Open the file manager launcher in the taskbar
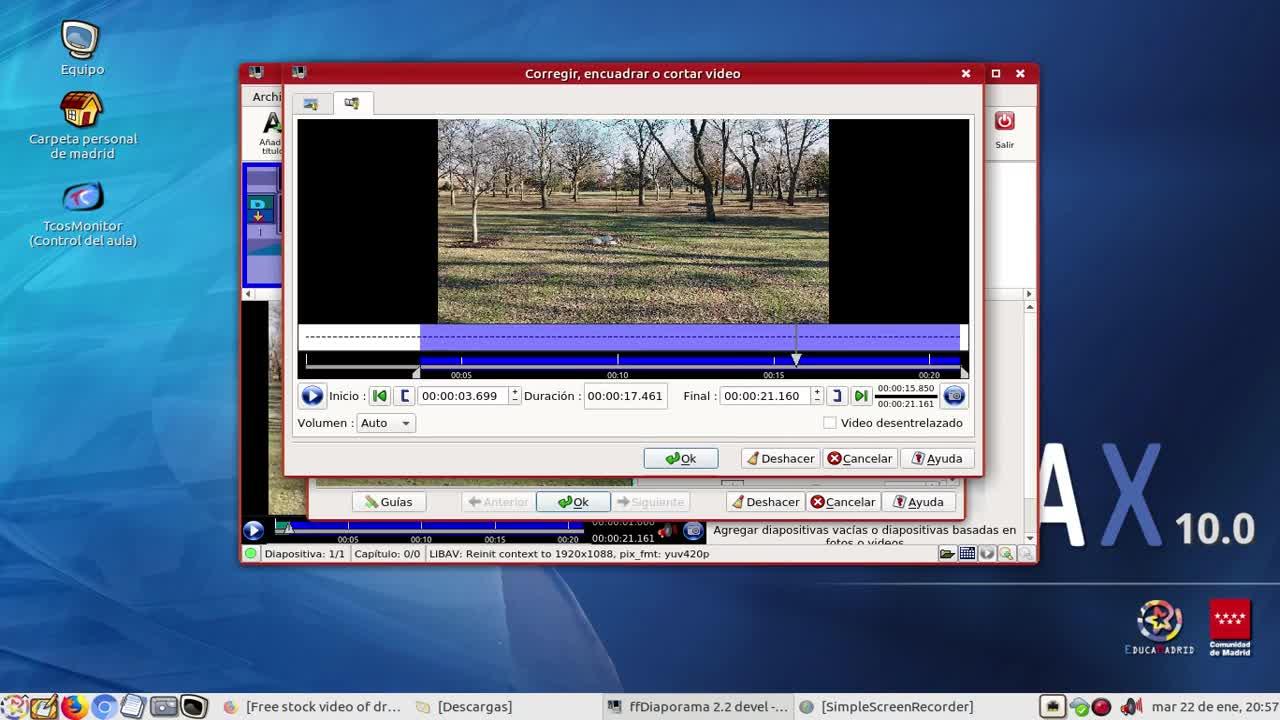The width and height of the screenshot is (1280, 720). tap(163, 707)
